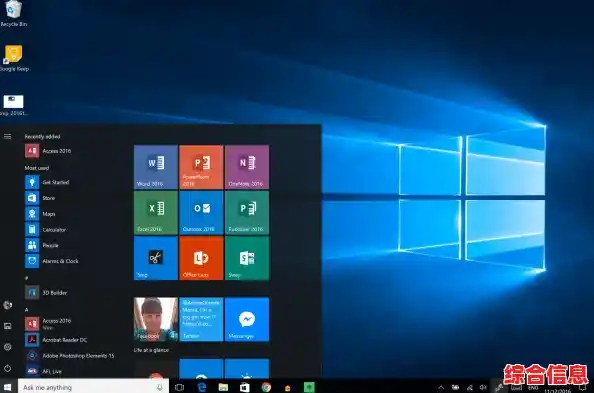The image size is (594, 393).
Task: Open Get Started from Most used
Action: click(x=47, y=182)
